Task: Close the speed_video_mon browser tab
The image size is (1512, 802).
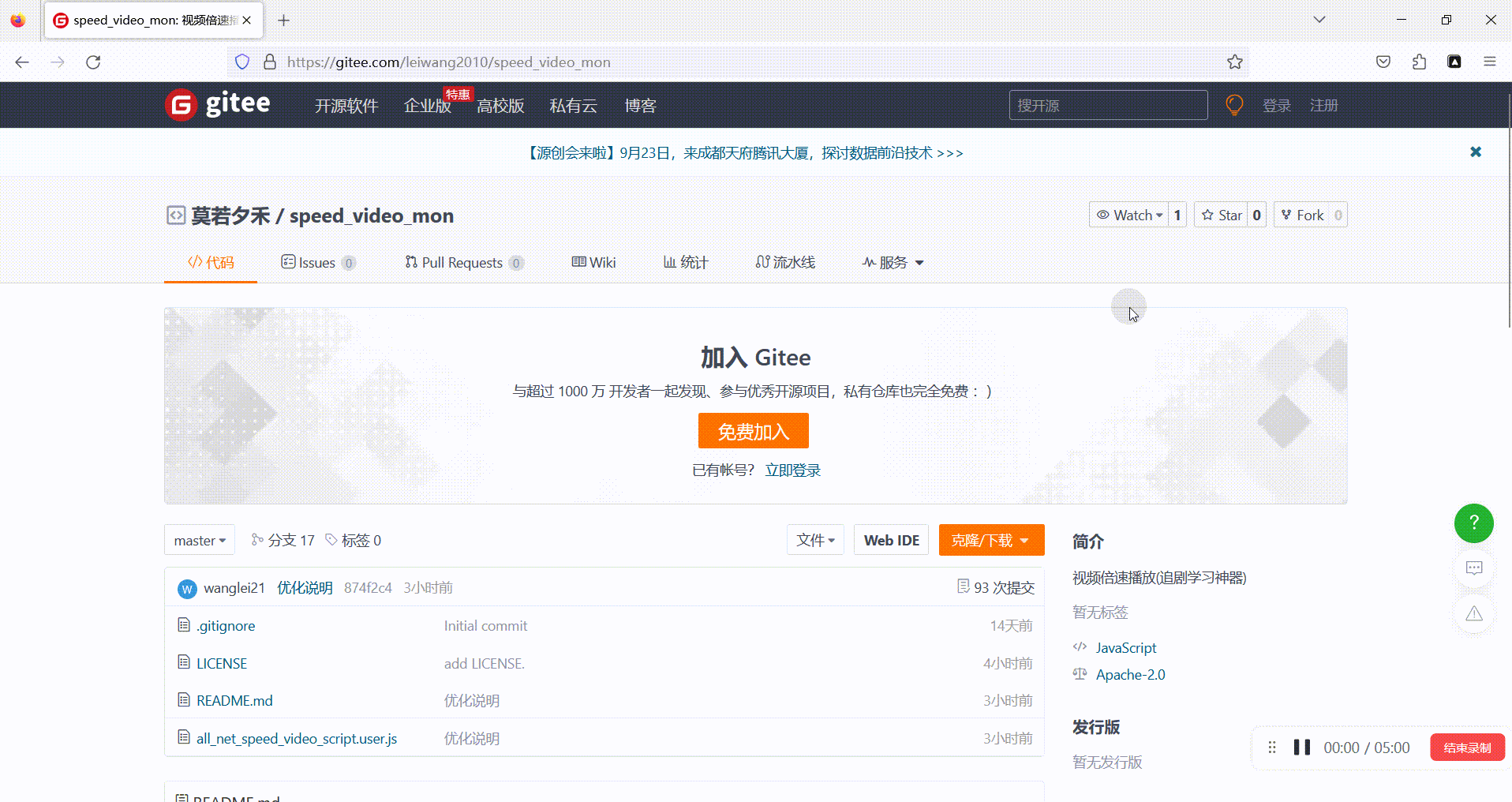Action: [247, 21]
